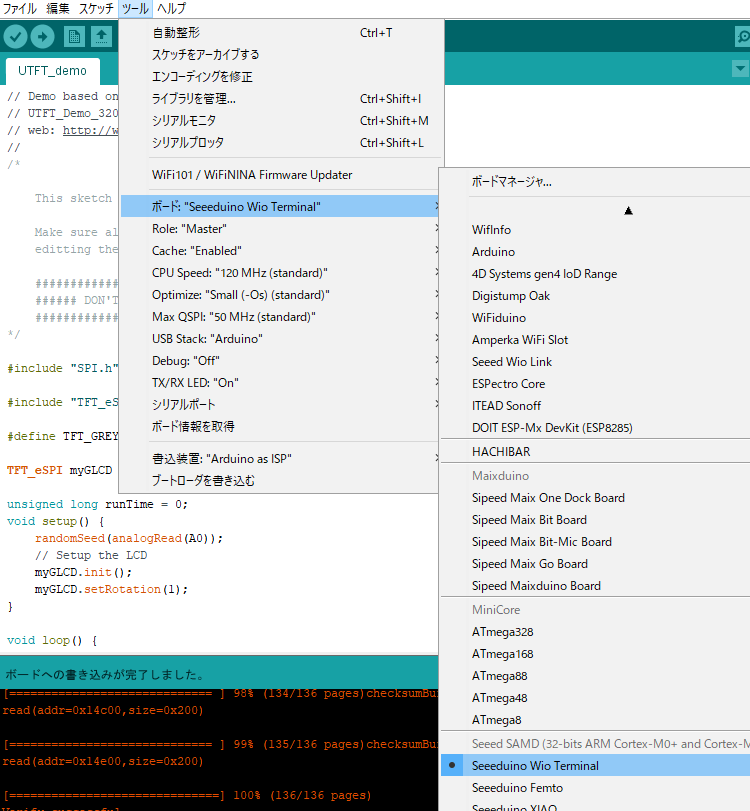Viewport: 750px width, 811px height.
Task: Select Sipeed Maixduino Board
Action: coord(595,585)
